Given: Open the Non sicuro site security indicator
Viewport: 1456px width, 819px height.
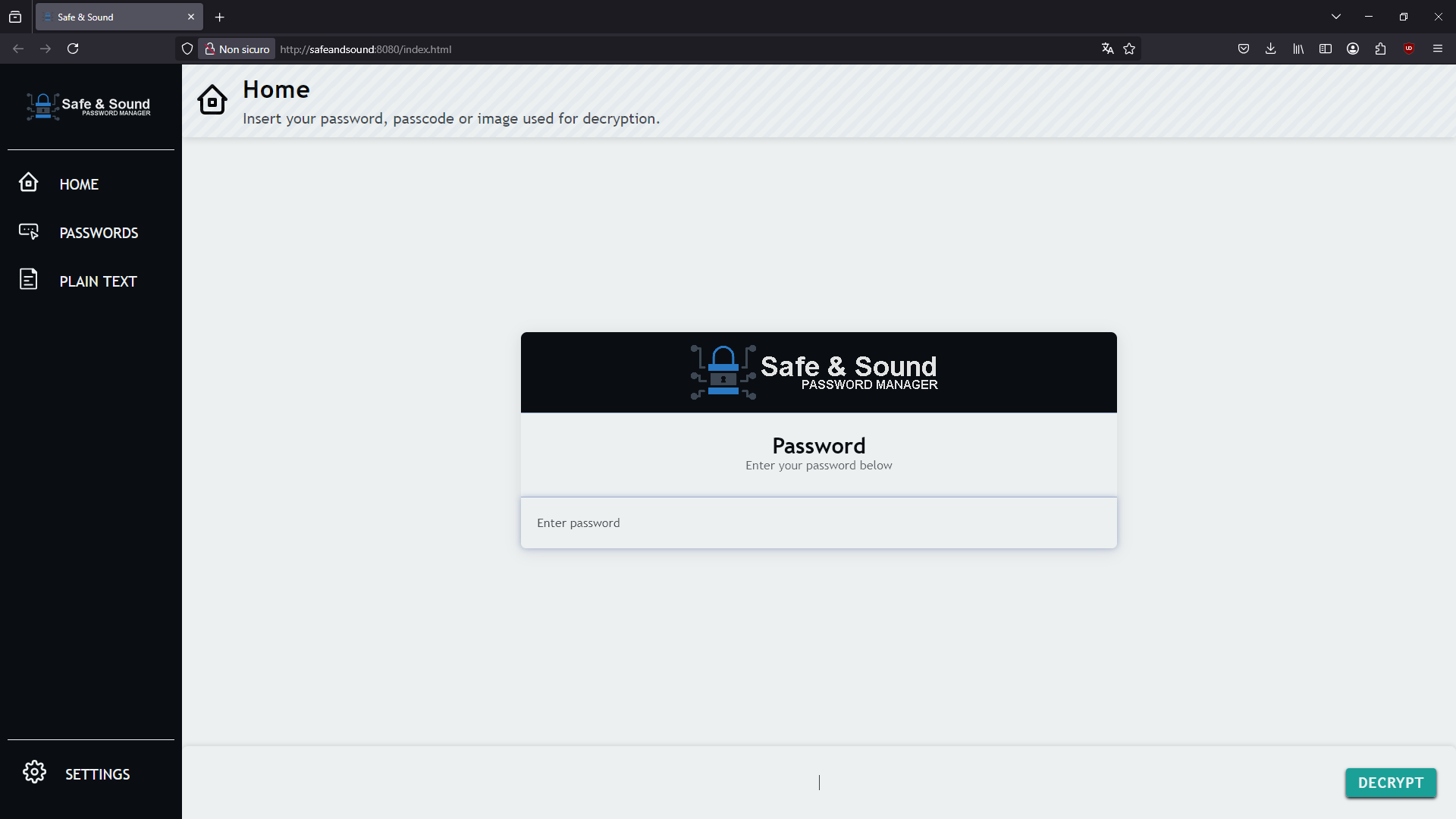Looking at the screenshot, I should pyautogui.click(x=237, y=49).
